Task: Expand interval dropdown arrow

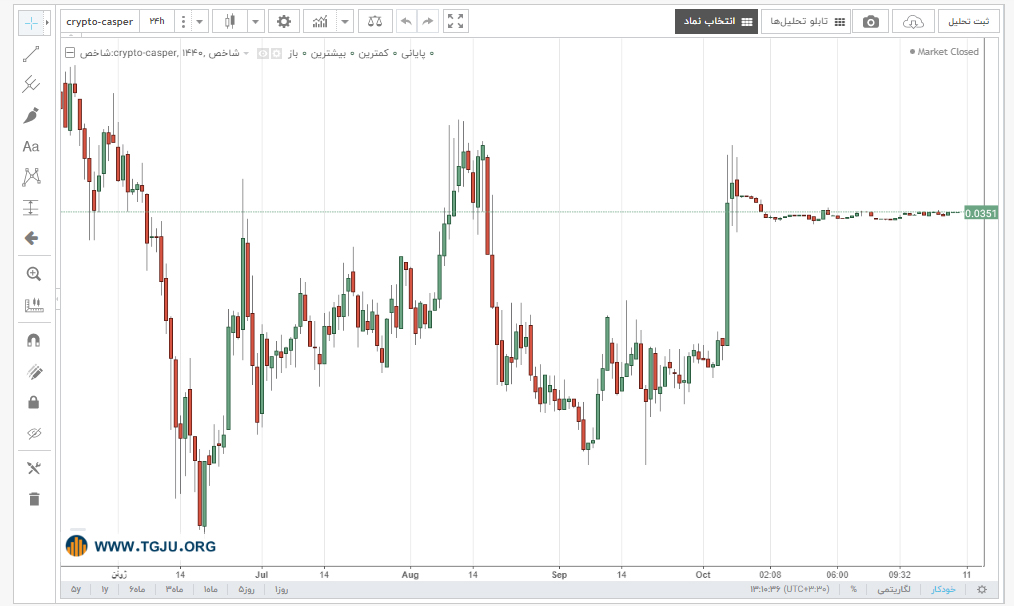Action: click(200, 21)
